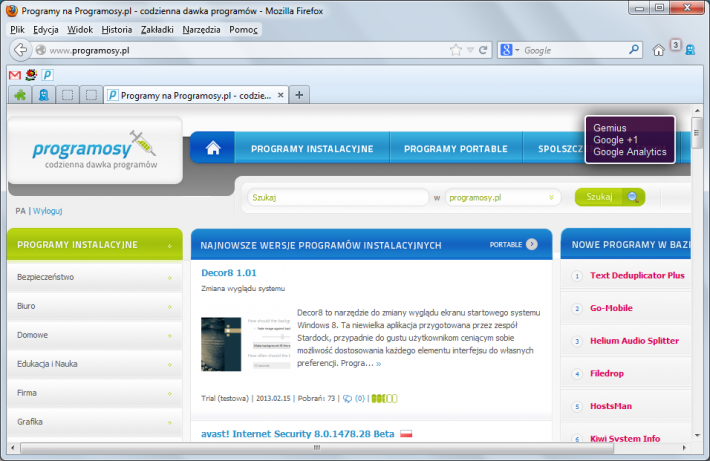Click the Decor8 read more » link
Image resolution: width=710 pixels, height=461 pixels.
(379, 364)
